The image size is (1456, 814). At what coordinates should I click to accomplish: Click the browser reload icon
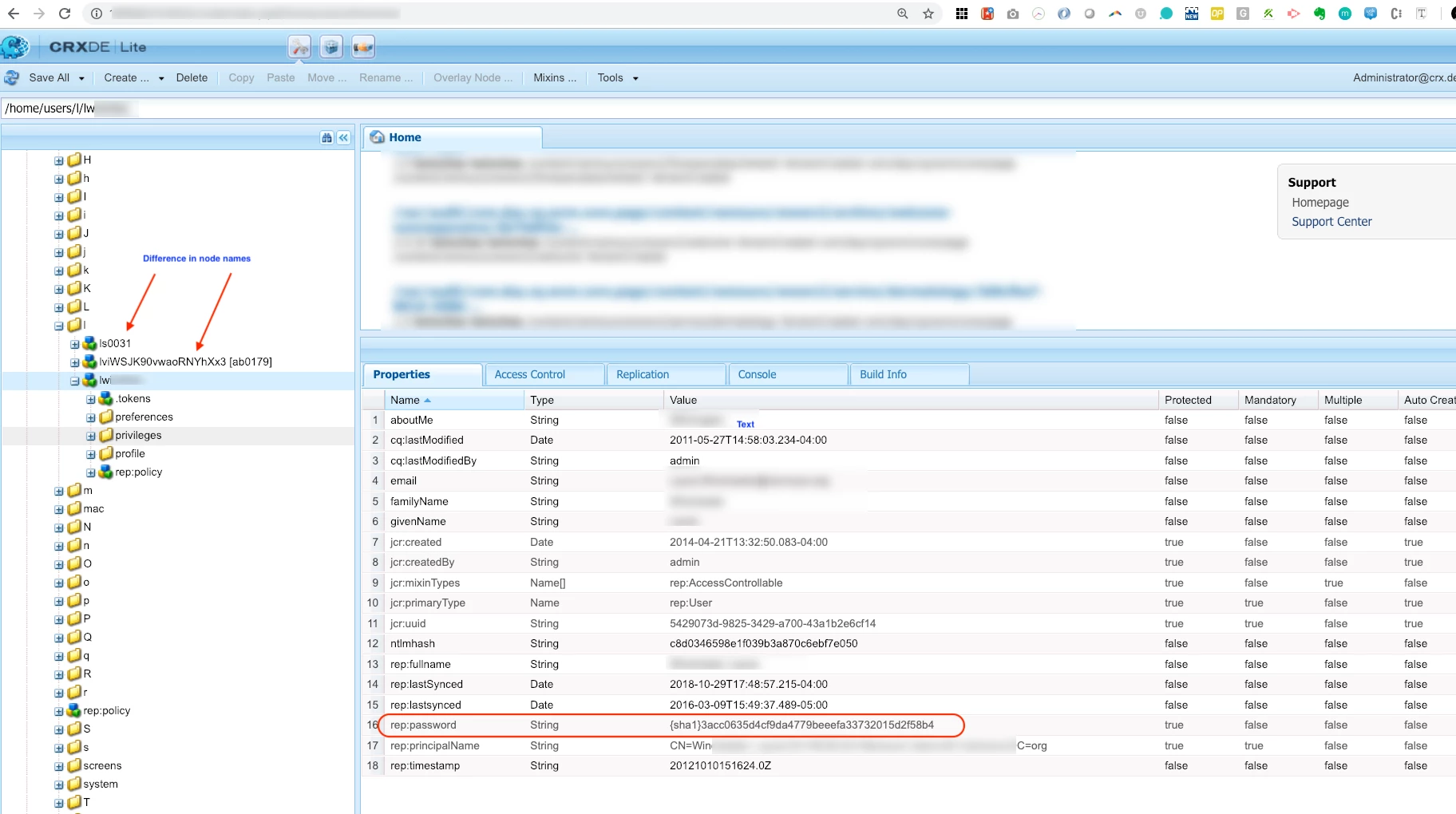(65, 14)
